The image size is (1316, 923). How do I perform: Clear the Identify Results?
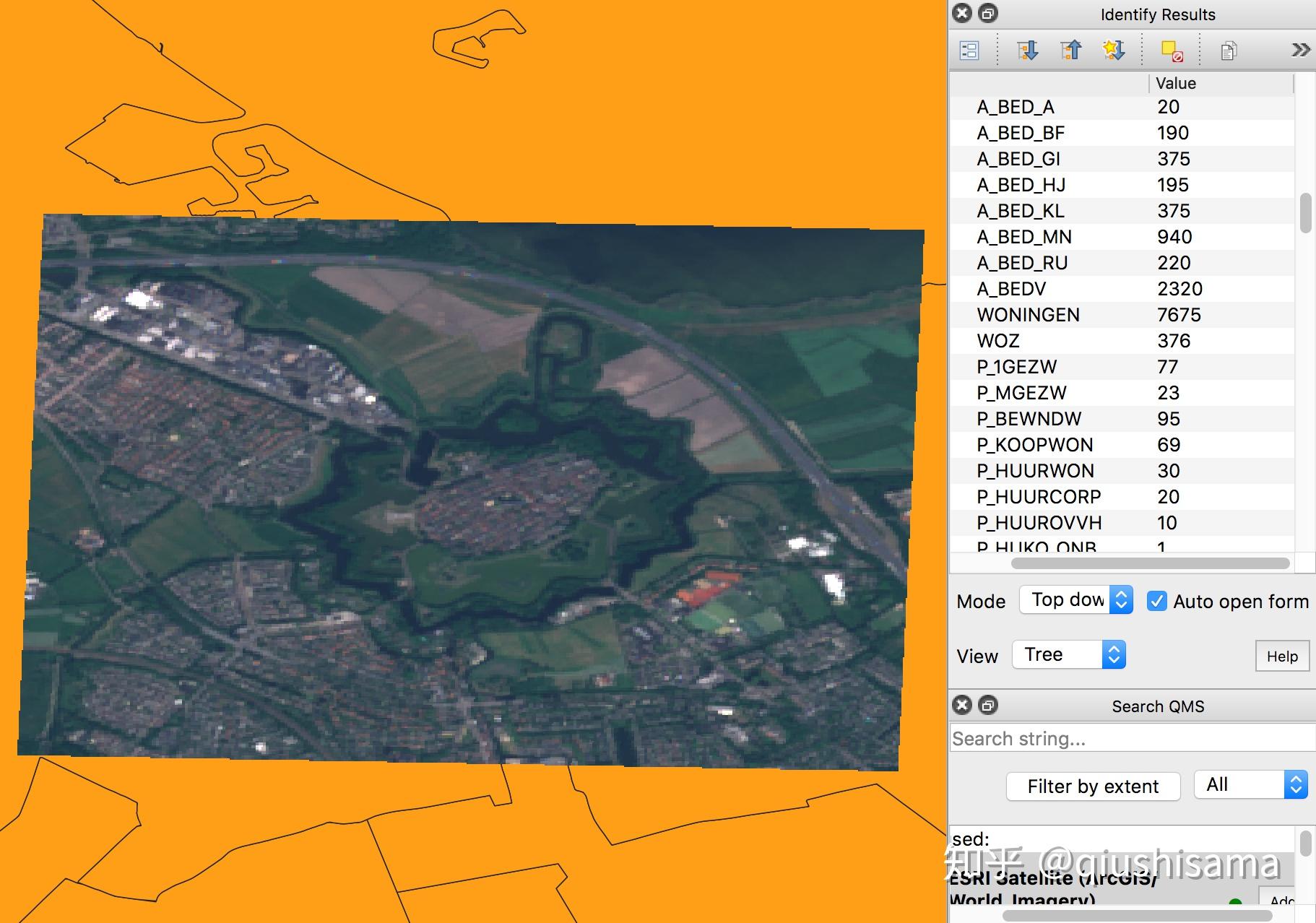(1172, 51)
